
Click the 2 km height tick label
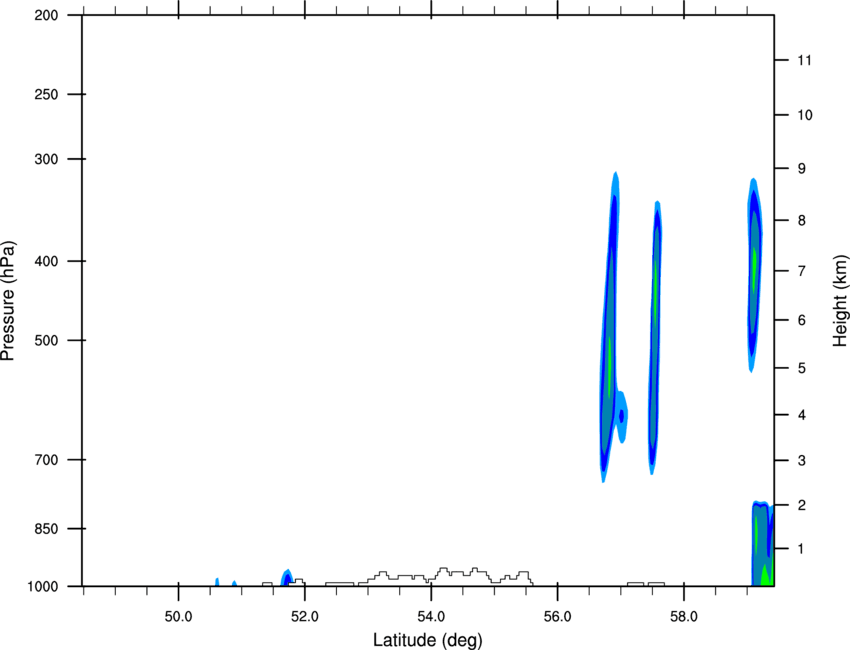tap(801, 505)
